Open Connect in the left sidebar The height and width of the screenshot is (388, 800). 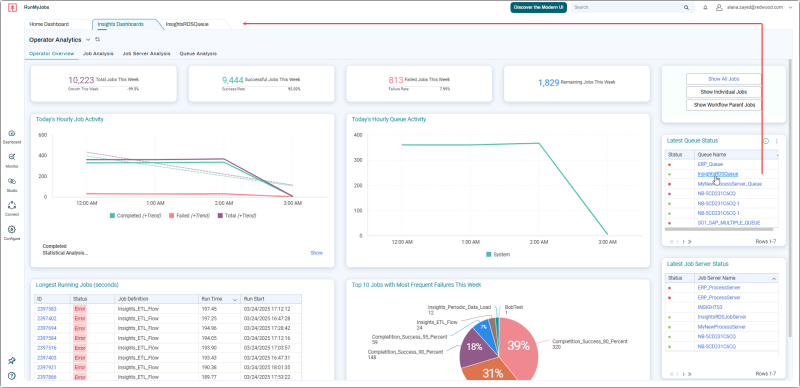tap(12, 209)
